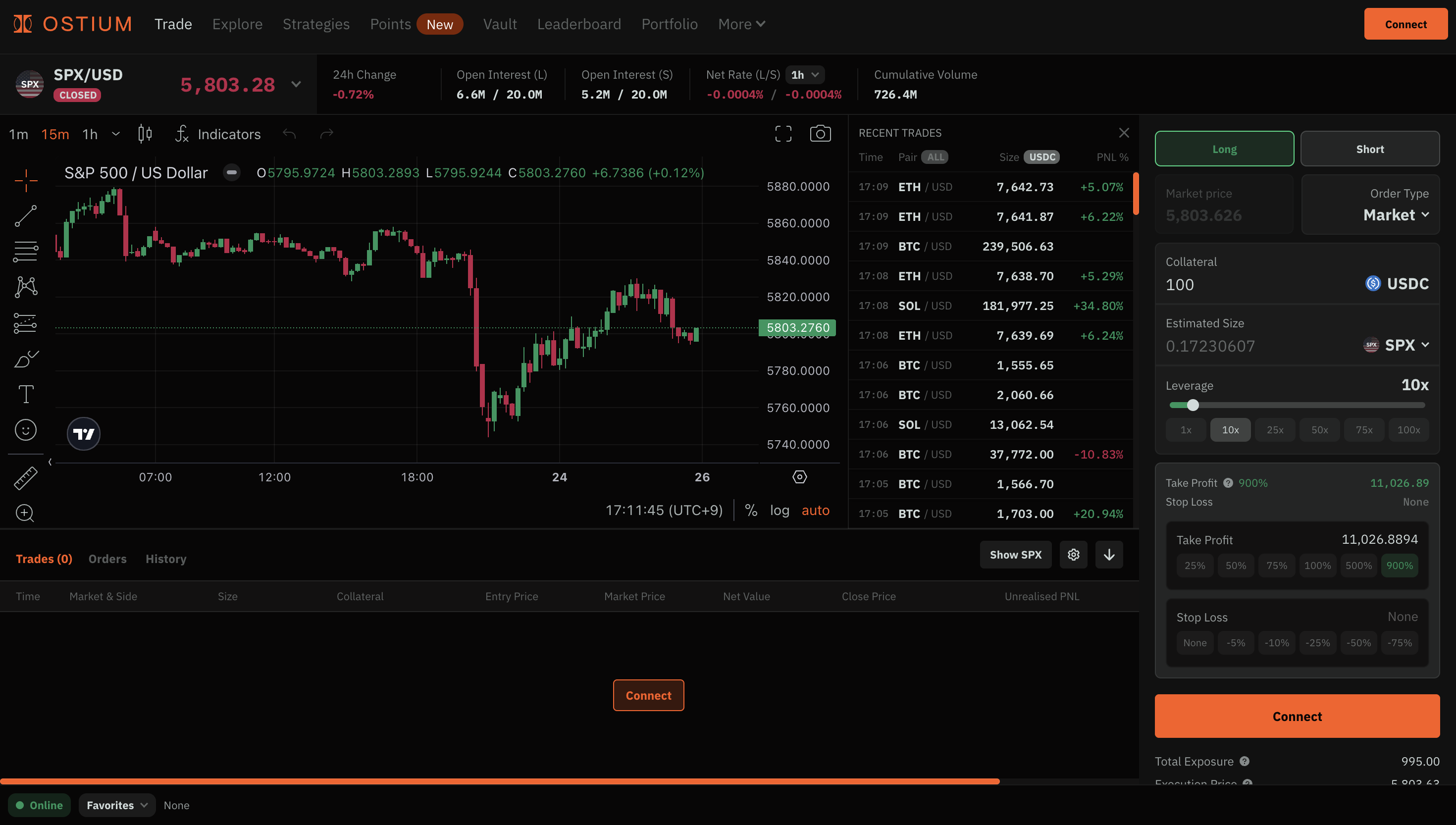Open the forecasting and measurement tools
This screenshot has height=825, width=1456.
pos(25,323)
